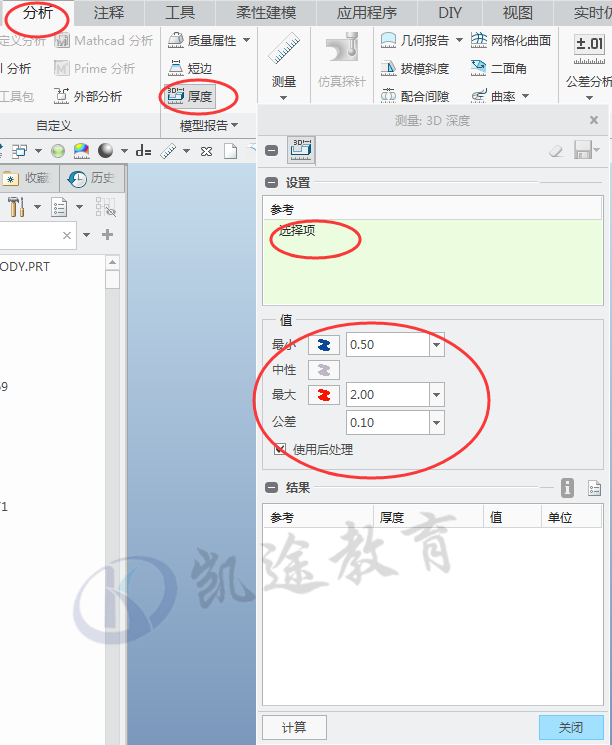The image size is (612, 745).
Task: Open the 几何报告 tool
Action: click(415, 41)
